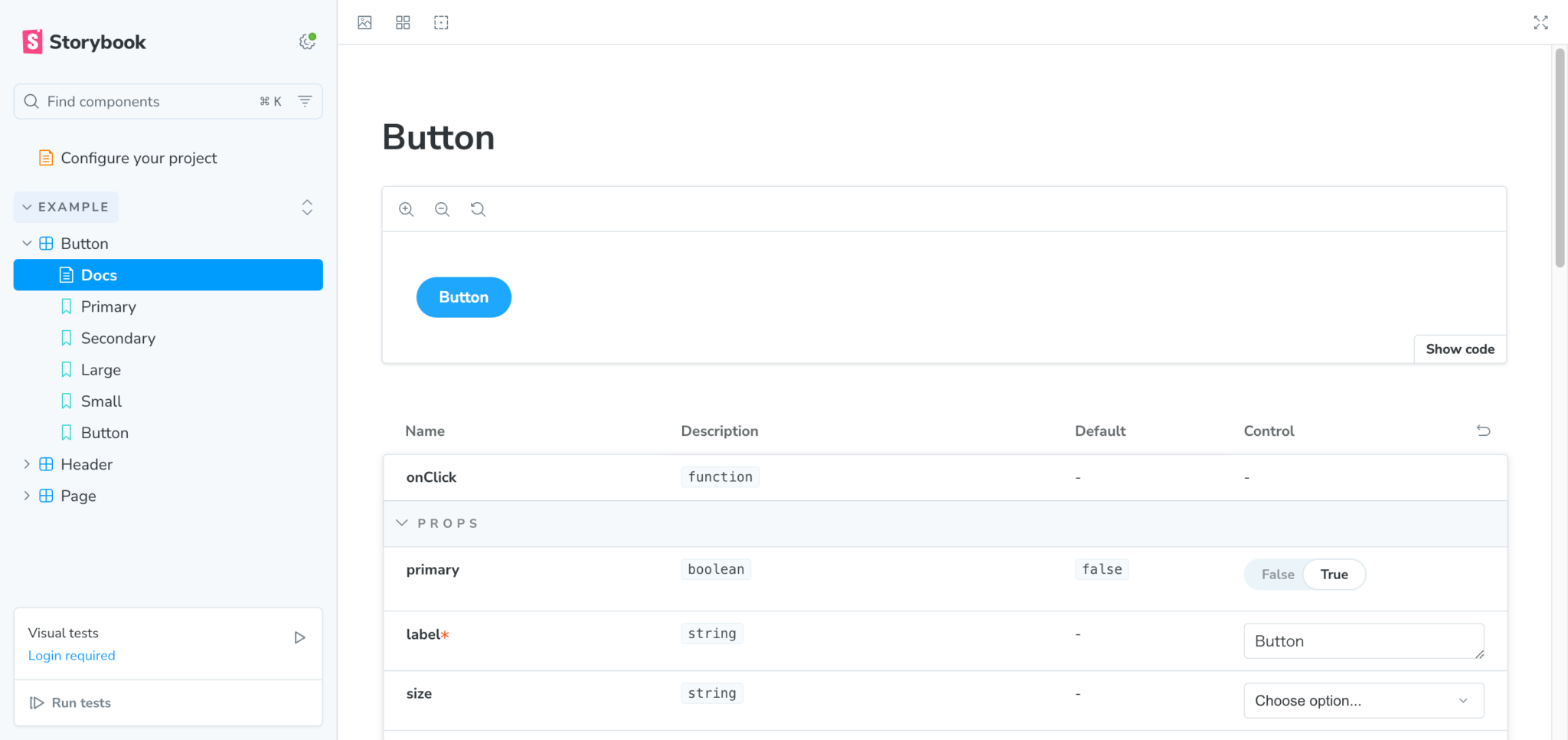Zoom out of the Button preview

point(442,209)
